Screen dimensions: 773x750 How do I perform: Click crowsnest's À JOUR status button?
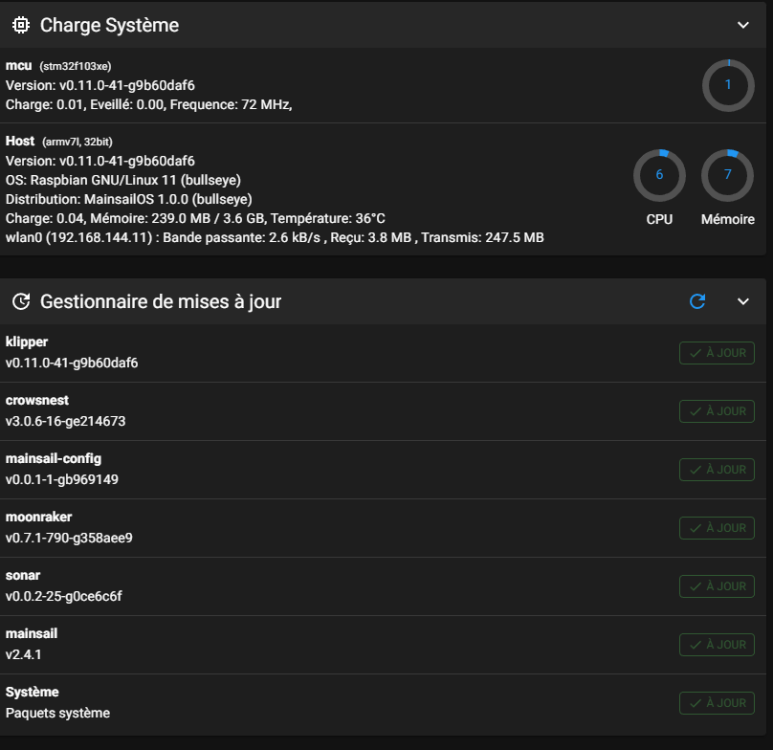click(x=717, y=411)
